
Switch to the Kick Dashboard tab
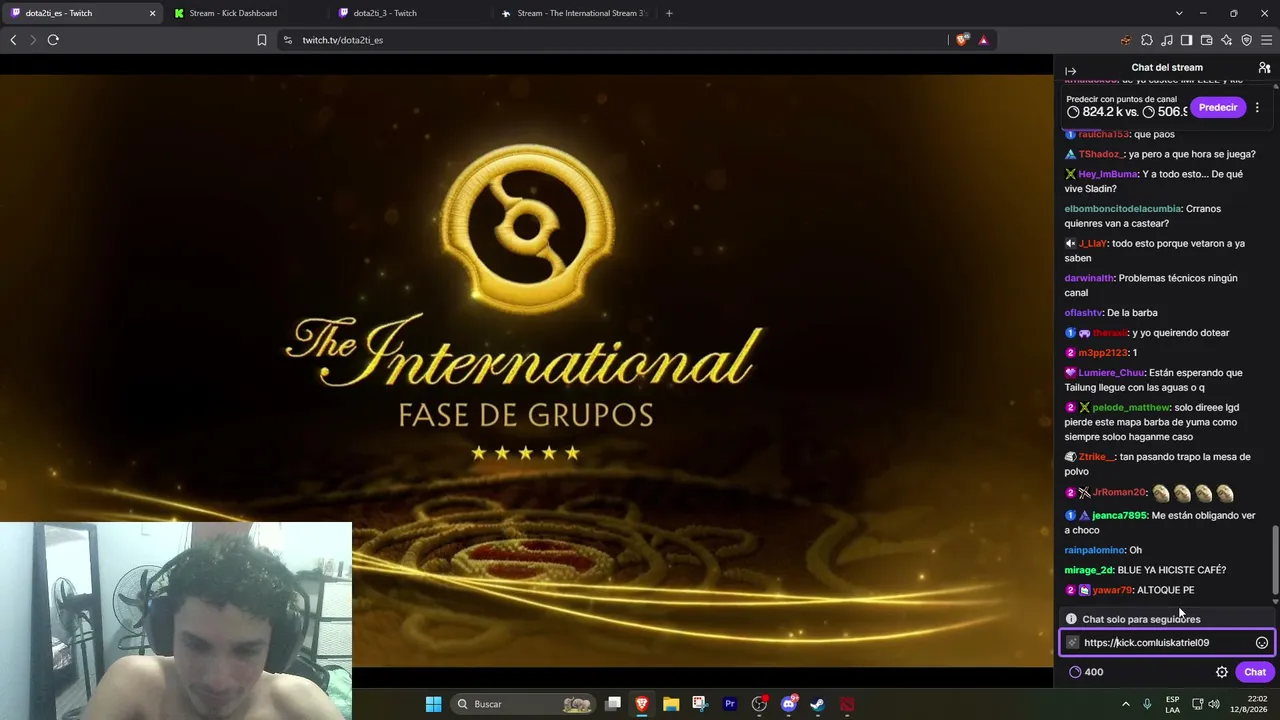[233, 13]
